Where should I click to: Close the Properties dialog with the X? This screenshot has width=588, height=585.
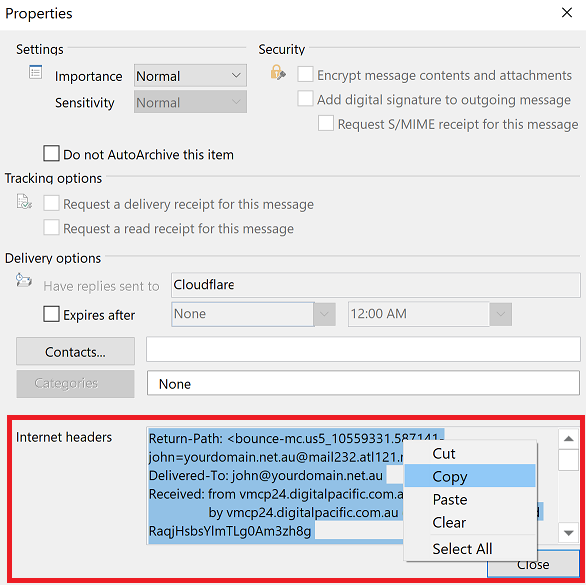click(x=567, y=13)
